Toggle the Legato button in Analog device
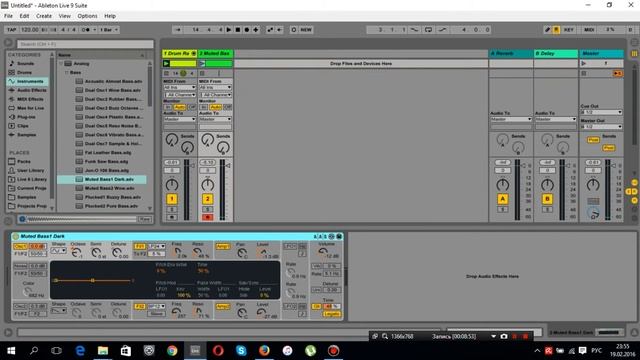Image resolution: width=640 pixels, height=360 pixels. [x=332, y=314]
